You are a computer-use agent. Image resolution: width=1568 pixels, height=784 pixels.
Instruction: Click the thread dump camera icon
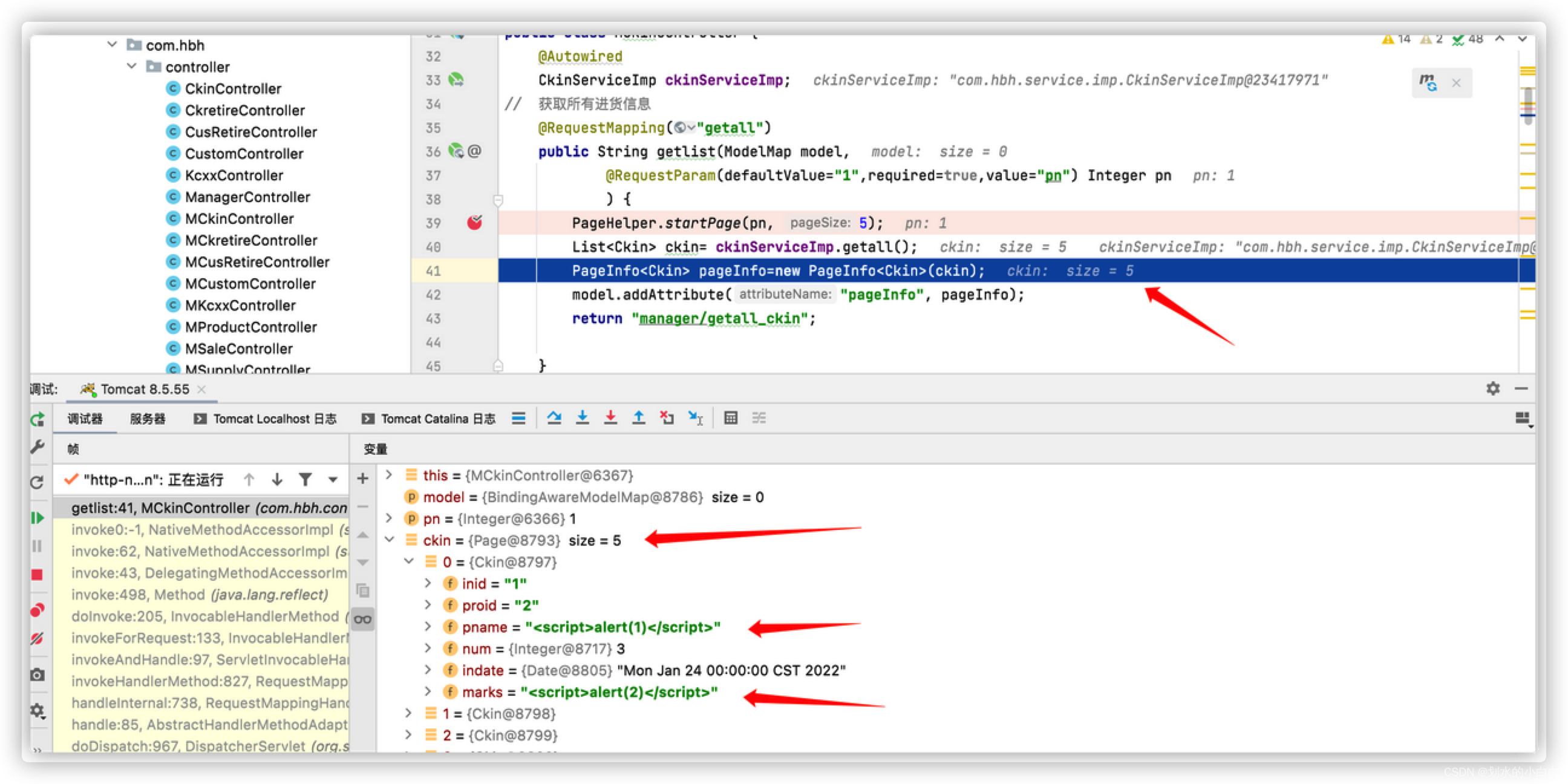(38, 675)
